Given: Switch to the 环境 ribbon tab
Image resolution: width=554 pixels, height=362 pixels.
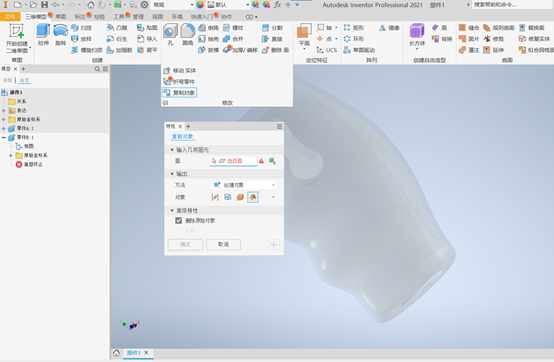Looking at the screenshot, I should coord(177,17).
